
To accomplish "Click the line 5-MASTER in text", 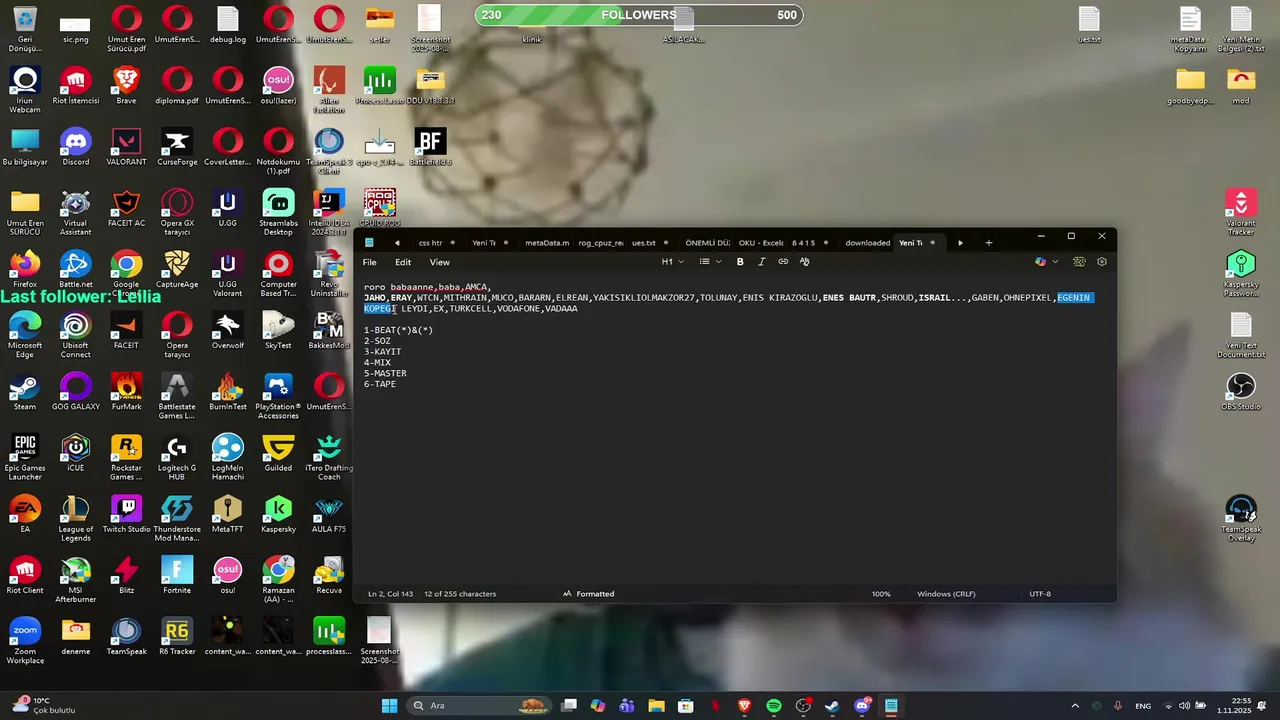I will pyautogui.click(x=385, y=374).
